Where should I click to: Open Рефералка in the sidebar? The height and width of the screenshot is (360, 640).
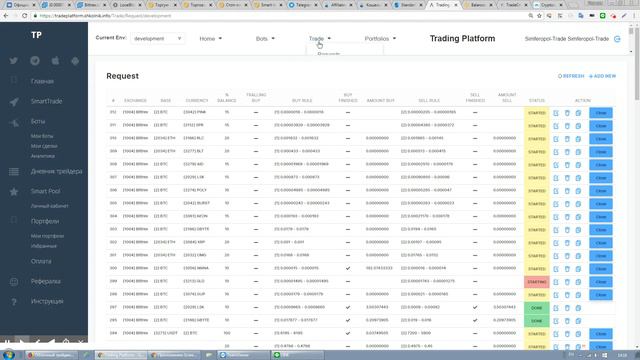click(46, 281)
